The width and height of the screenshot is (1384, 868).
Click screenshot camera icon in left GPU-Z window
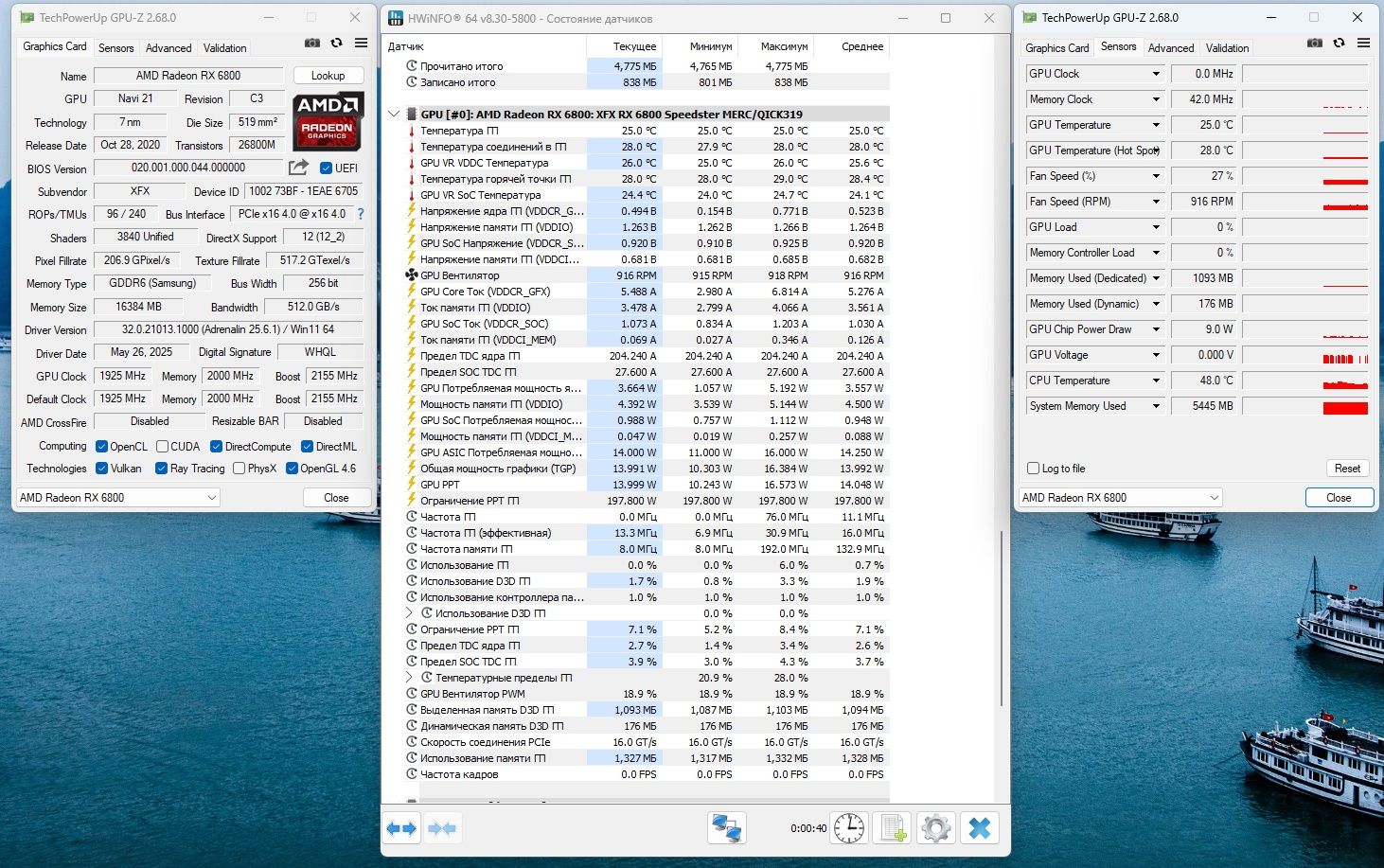coord(312,43)
